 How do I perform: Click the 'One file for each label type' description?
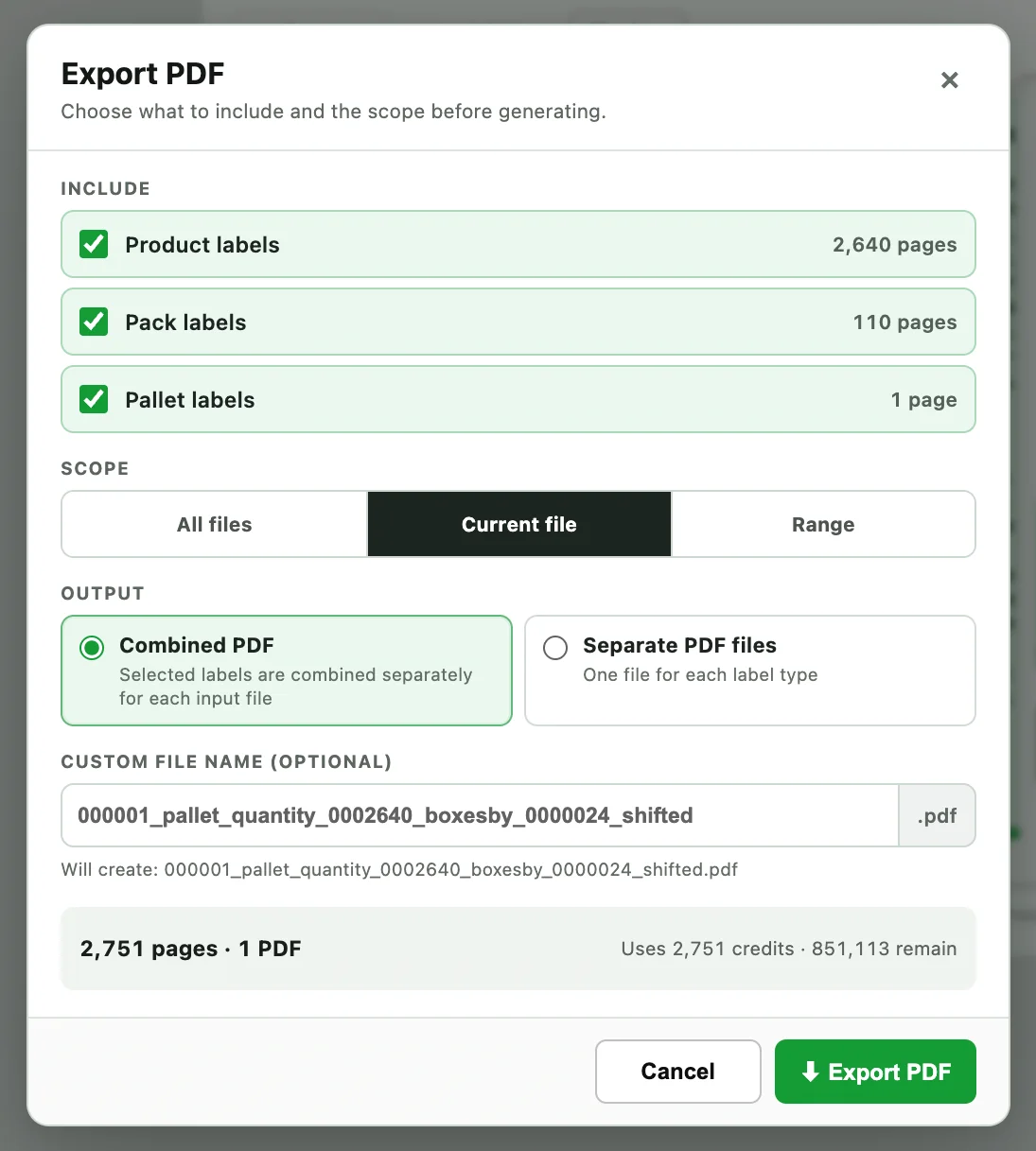tap(700, 674)
